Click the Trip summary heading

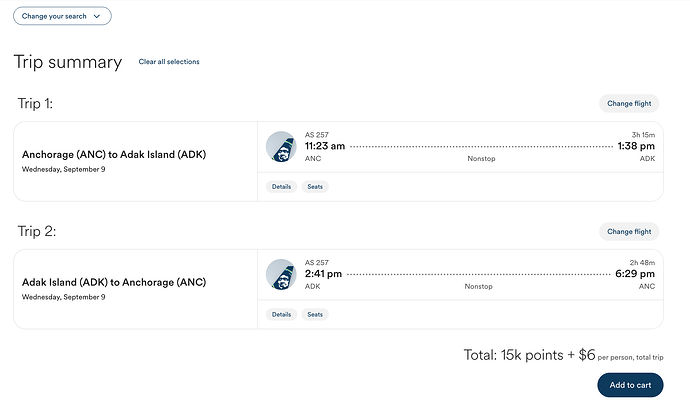(68, 62)
